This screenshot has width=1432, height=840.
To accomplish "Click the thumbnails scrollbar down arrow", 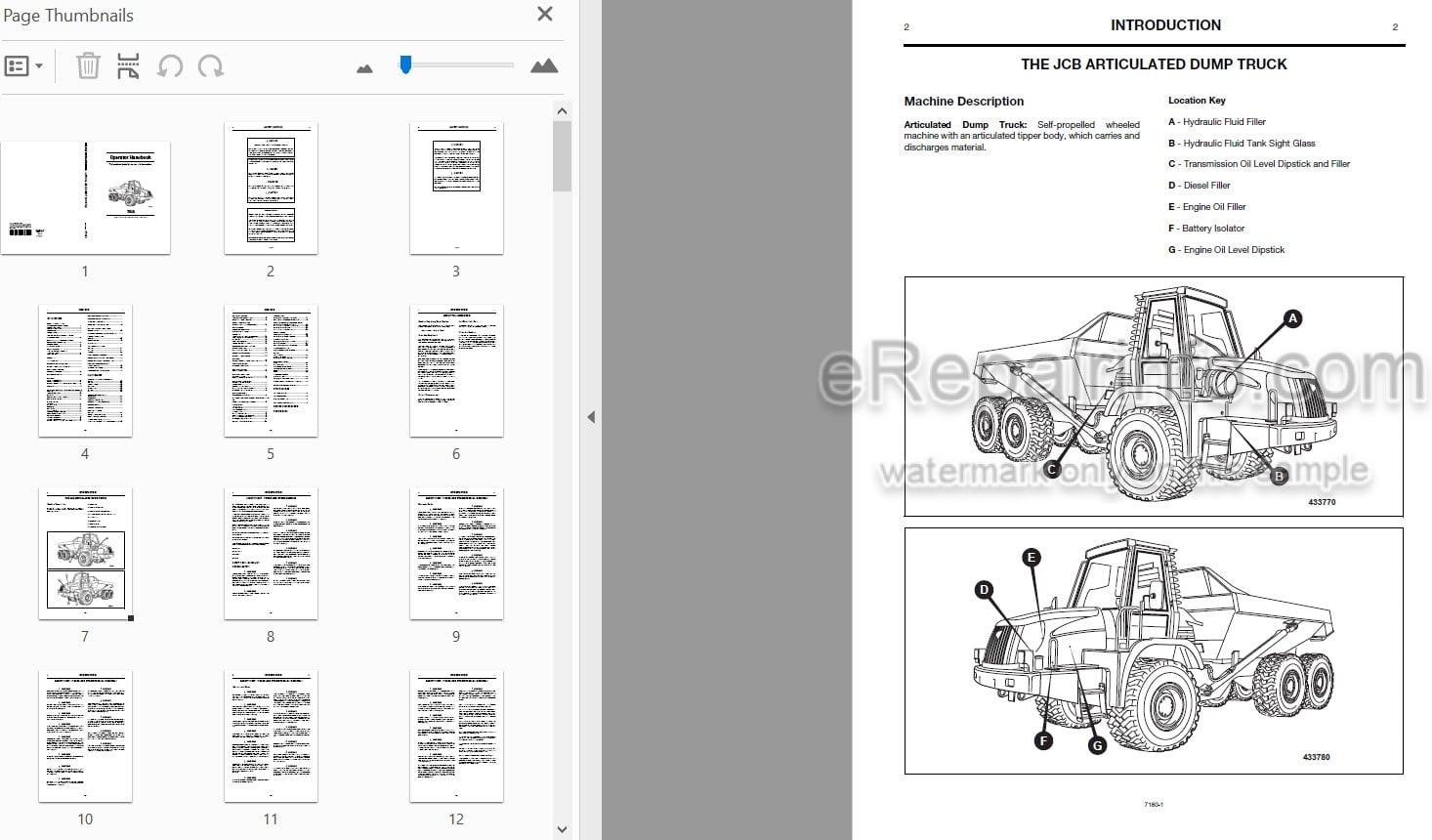I will (x=562, y=829).
